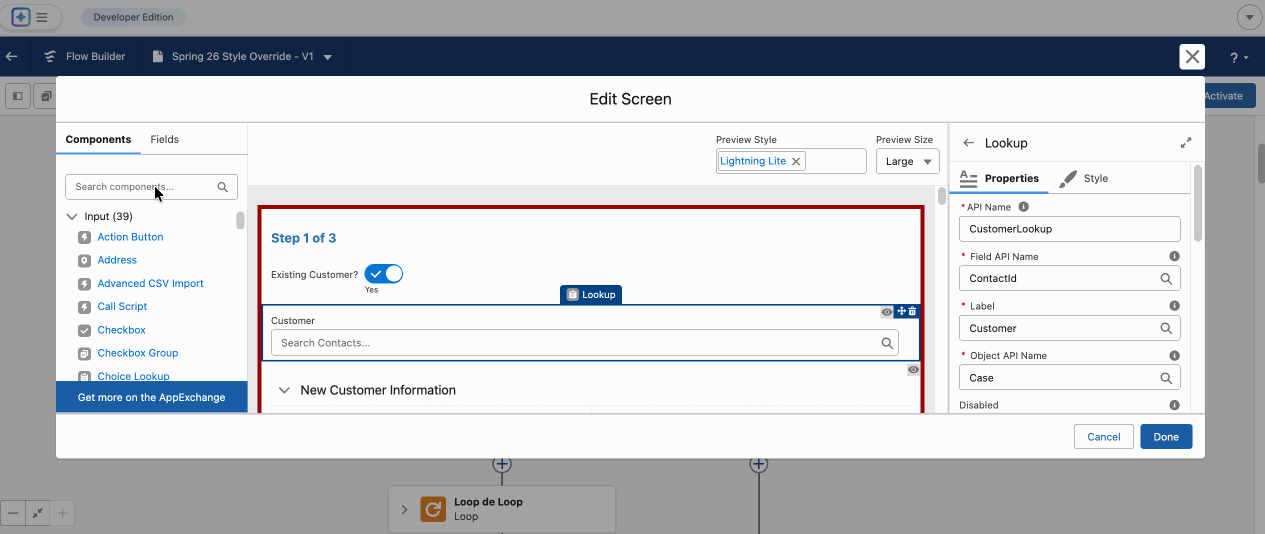Click the Advanced CSV Import link
This screenshot has width=1265, height=534.
150,284
